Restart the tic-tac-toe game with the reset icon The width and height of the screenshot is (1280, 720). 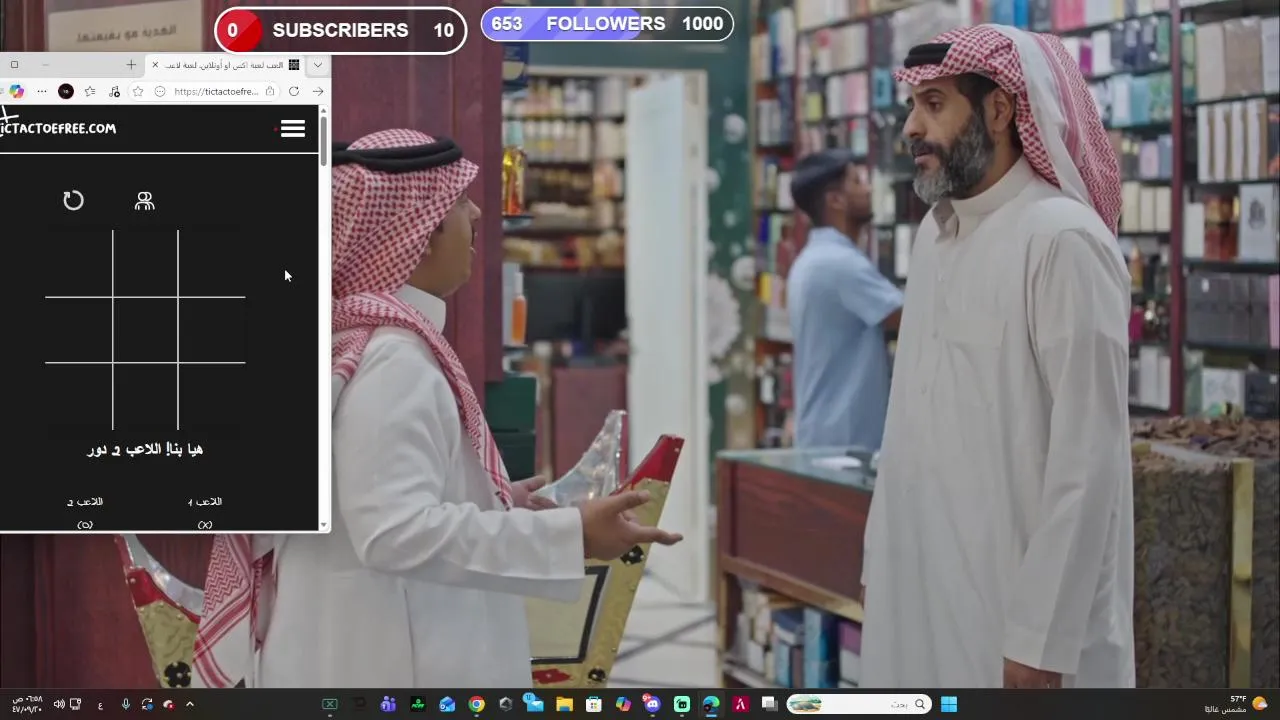point(73,201)
